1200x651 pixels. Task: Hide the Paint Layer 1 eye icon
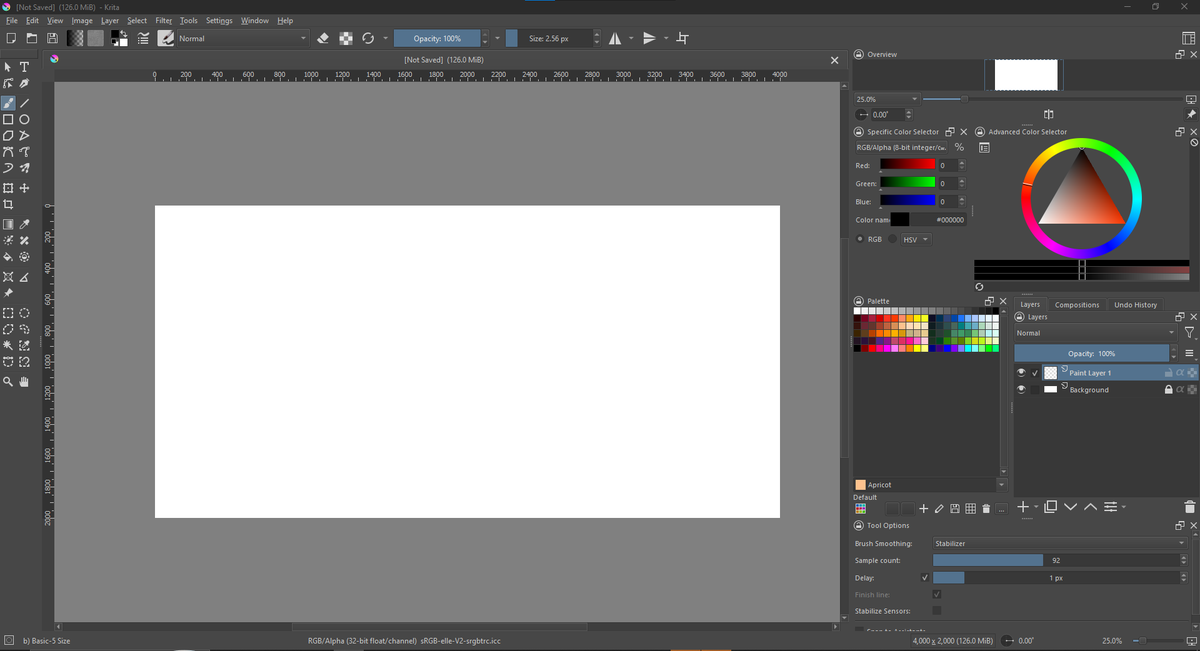[1021, 372]
